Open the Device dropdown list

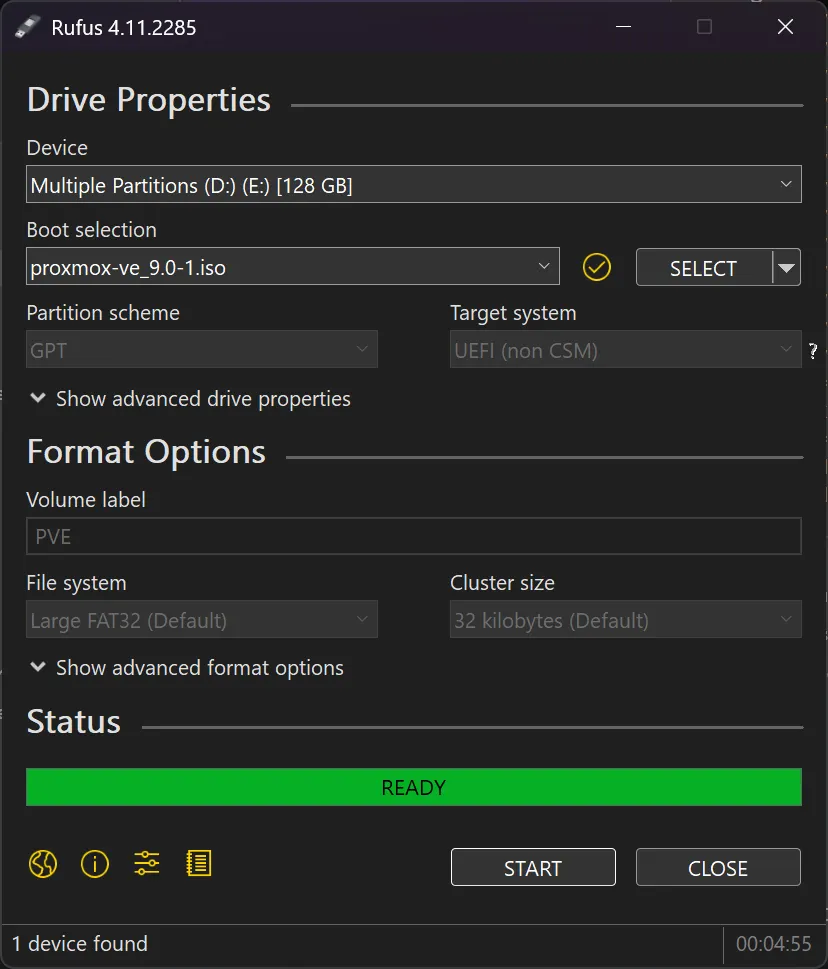(x=413, y=185)
